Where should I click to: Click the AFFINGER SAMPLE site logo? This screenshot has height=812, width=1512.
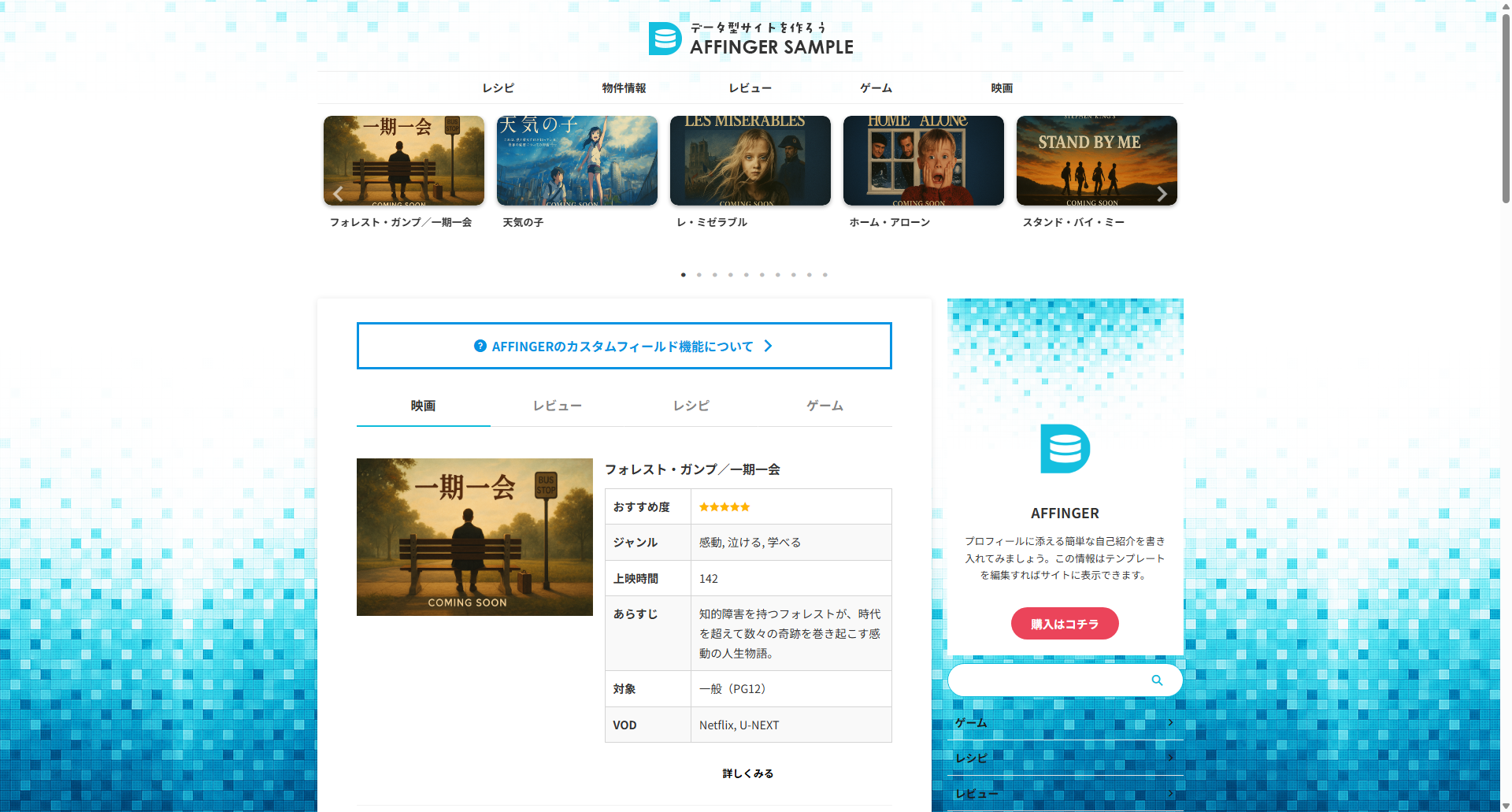pos(750,39)
